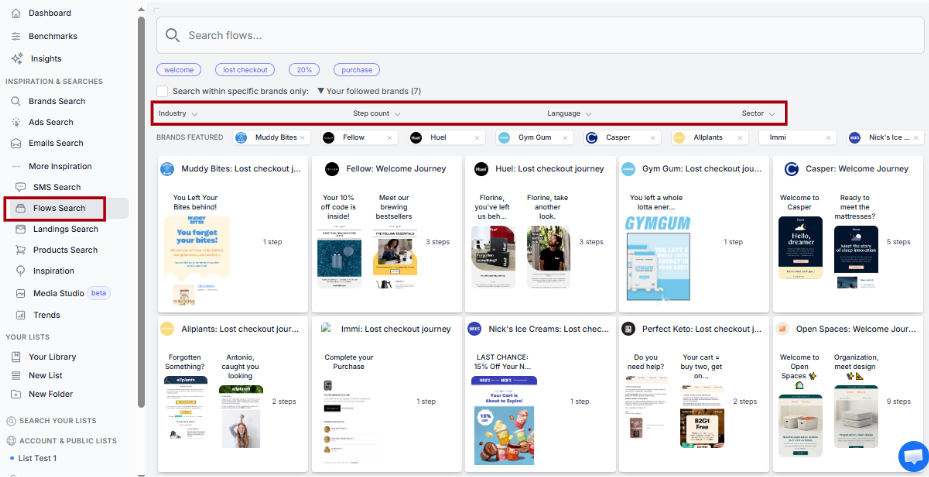929x477 pixels.
Task: Click the 20% suggestion tag
Action: click(x=304, y=70)
